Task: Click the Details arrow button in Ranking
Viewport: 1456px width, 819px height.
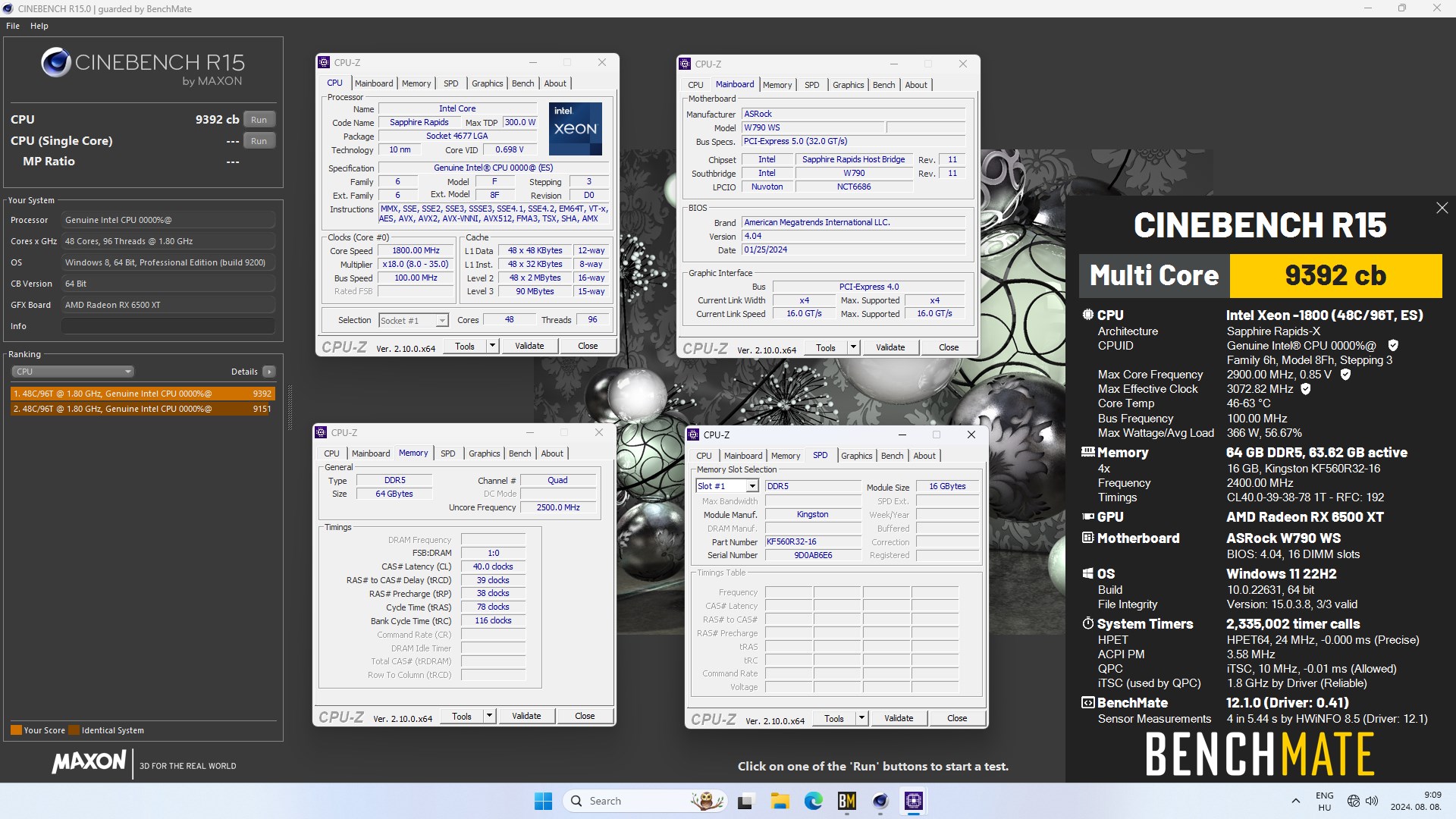Action: coord(268,372)
